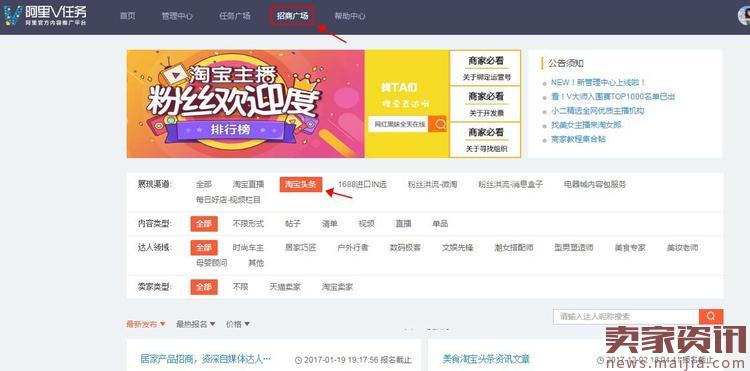This screenshot has width=750, height=371.
Task: Choose 帖子 content type
Action: pos(293,224)
